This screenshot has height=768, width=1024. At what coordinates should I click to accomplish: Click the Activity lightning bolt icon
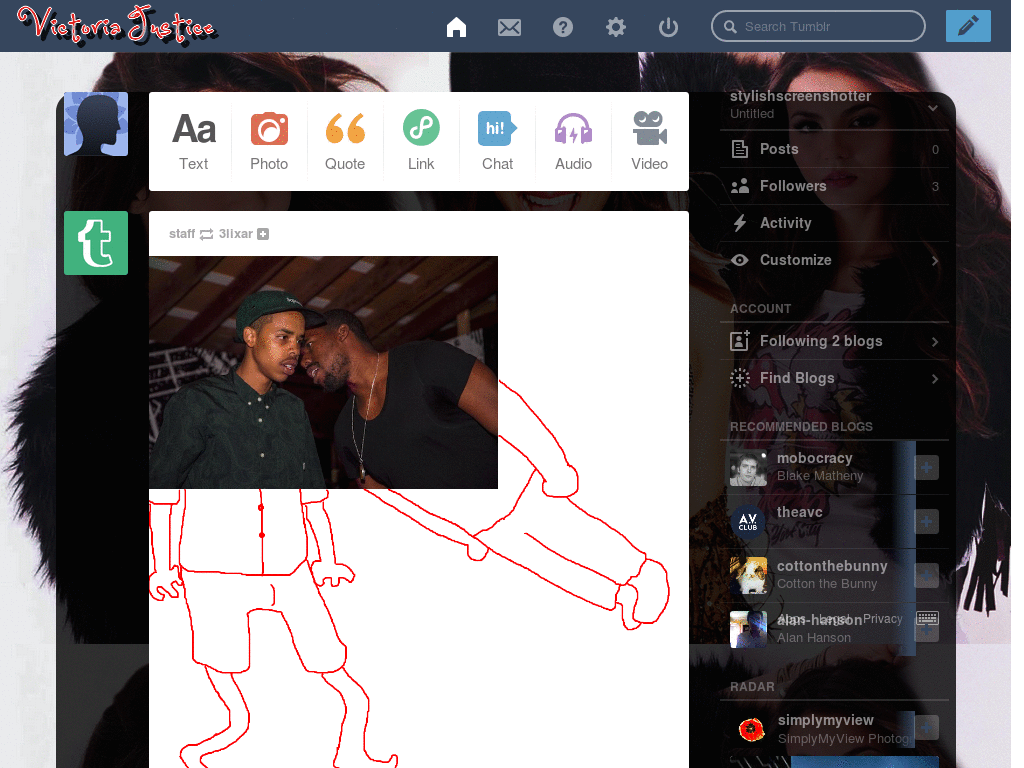coord(739,223)
